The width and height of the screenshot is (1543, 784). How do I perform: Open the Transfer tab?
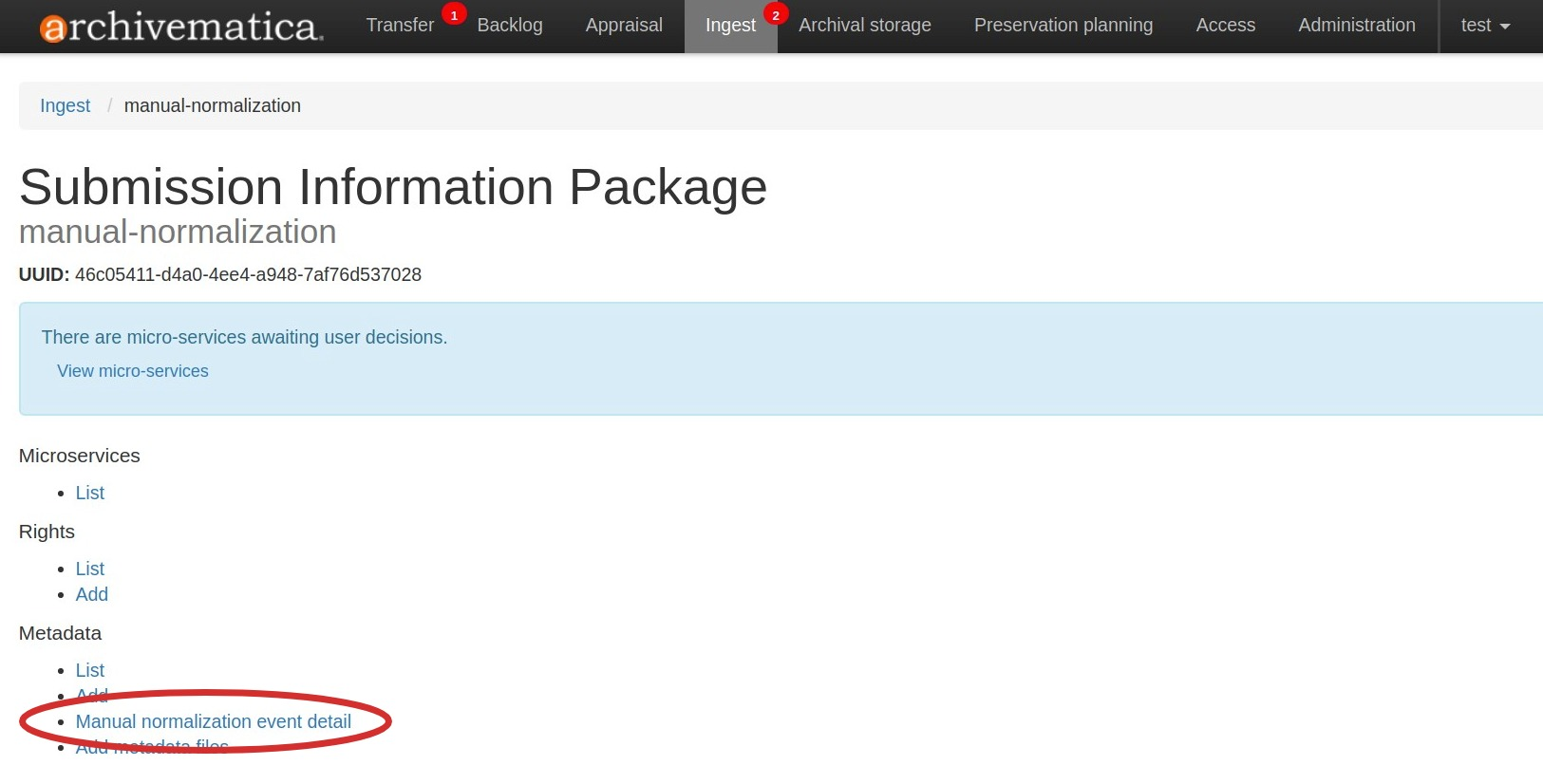pyautogui.click(x=400, y=26)
